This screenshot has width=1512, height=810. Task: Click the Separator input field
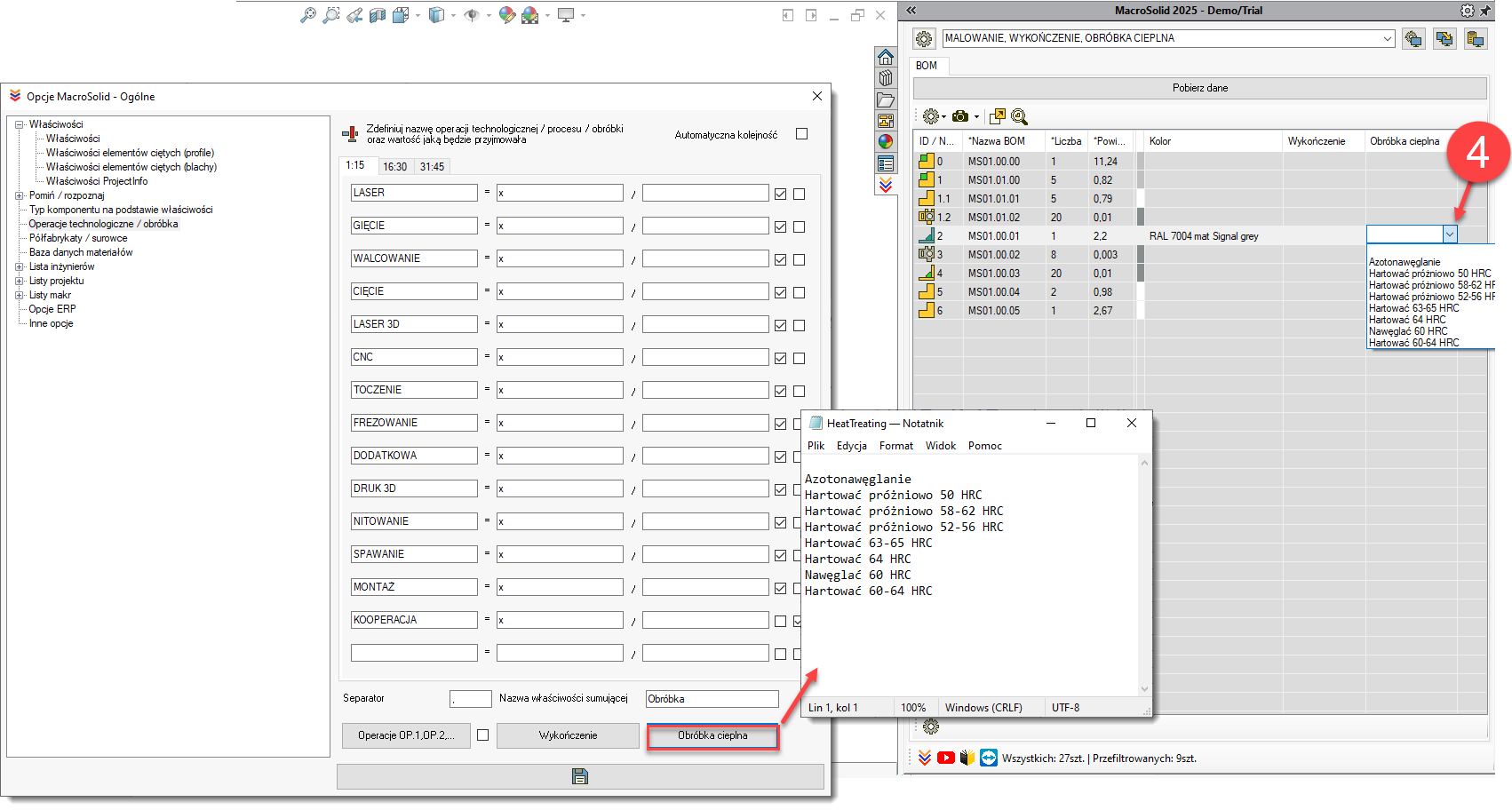(x=471, y=699)
